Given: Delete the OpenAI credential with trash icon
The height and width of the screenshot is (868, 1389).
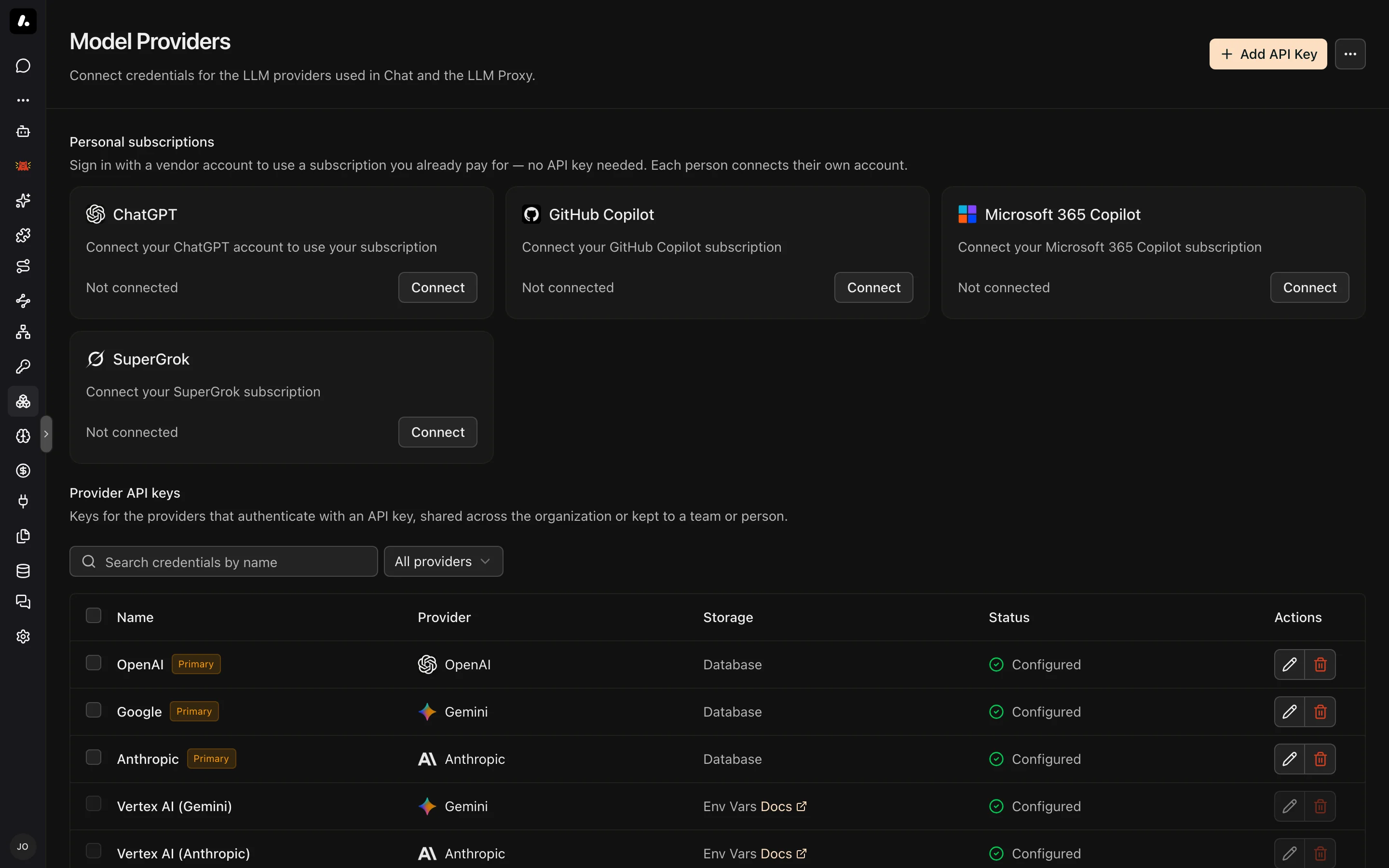Looking at the screenshot, I should pyautogui.click(x=1320, y=664).
